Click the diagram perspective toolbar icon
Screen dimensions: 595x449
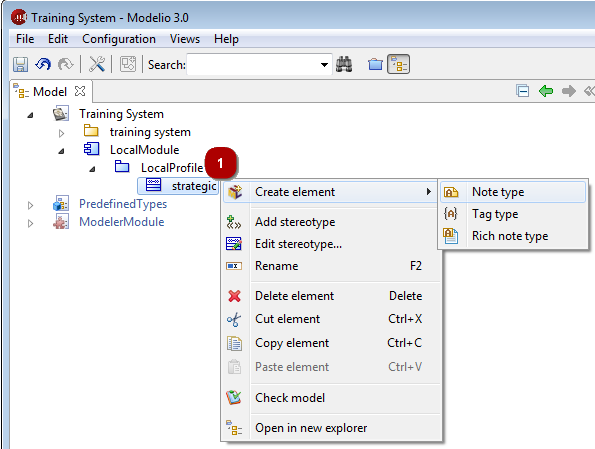pos(128,64)
